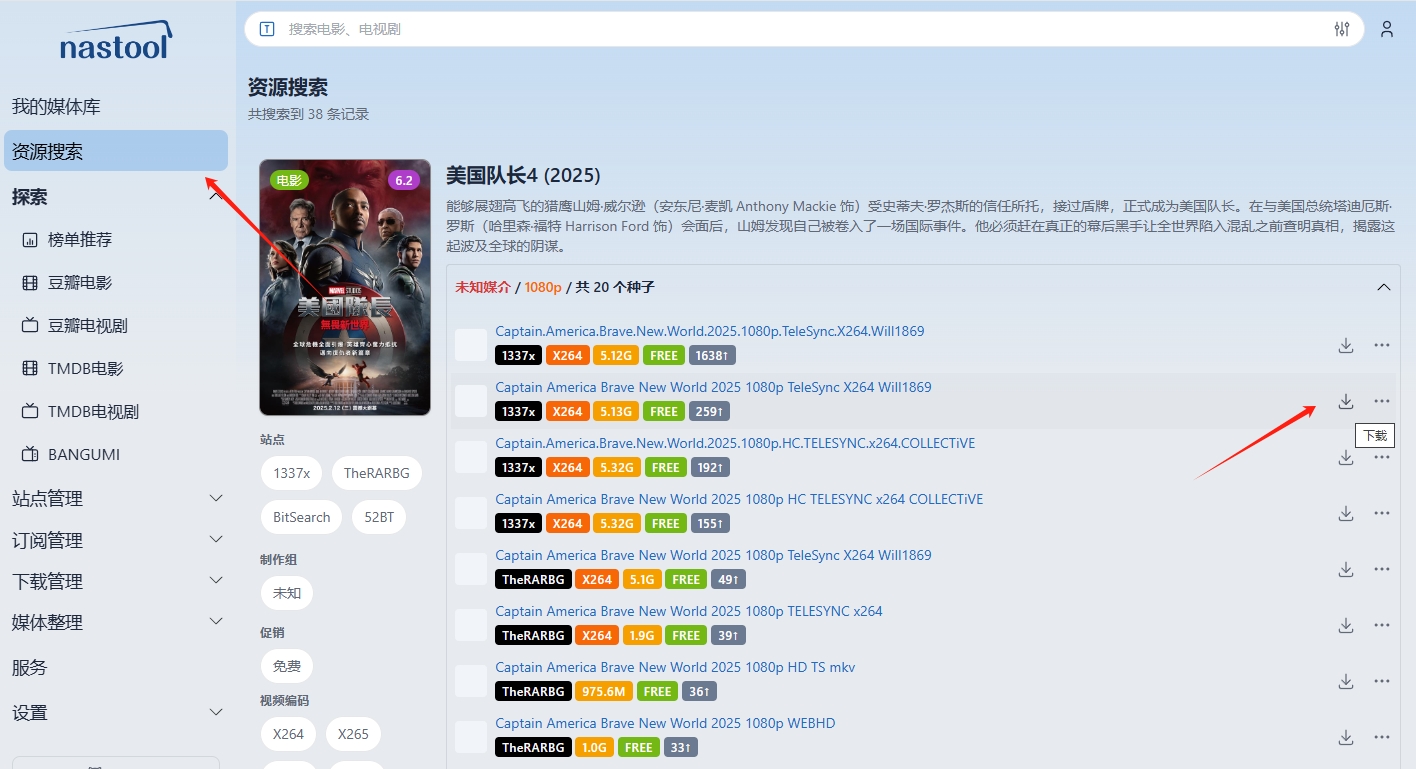Toggle the X264 video codec filter

click(288, 733)
